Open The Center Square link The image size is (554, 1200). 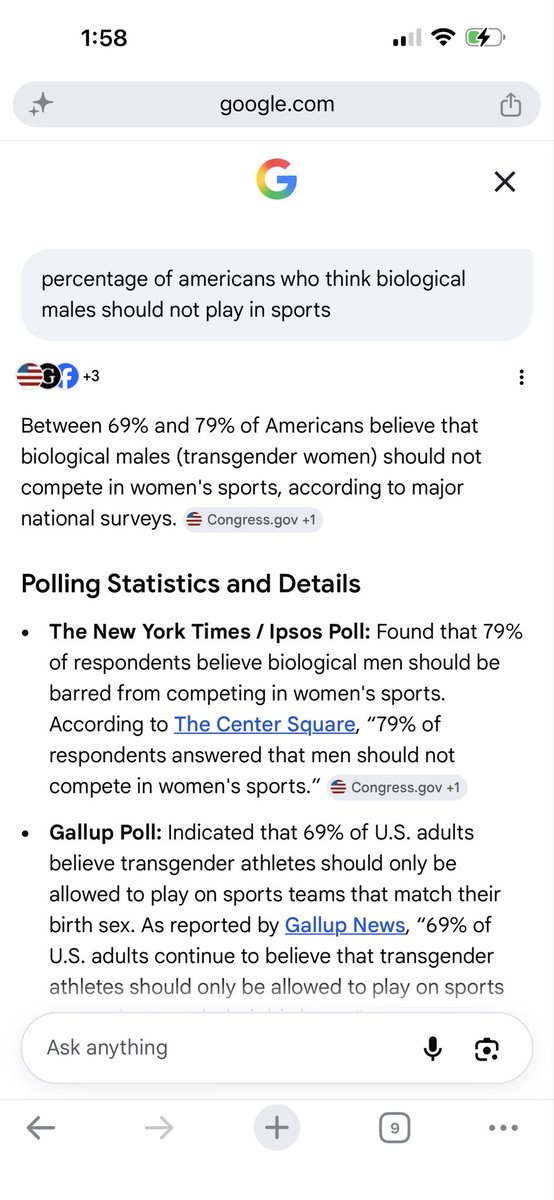pos(264,724)
